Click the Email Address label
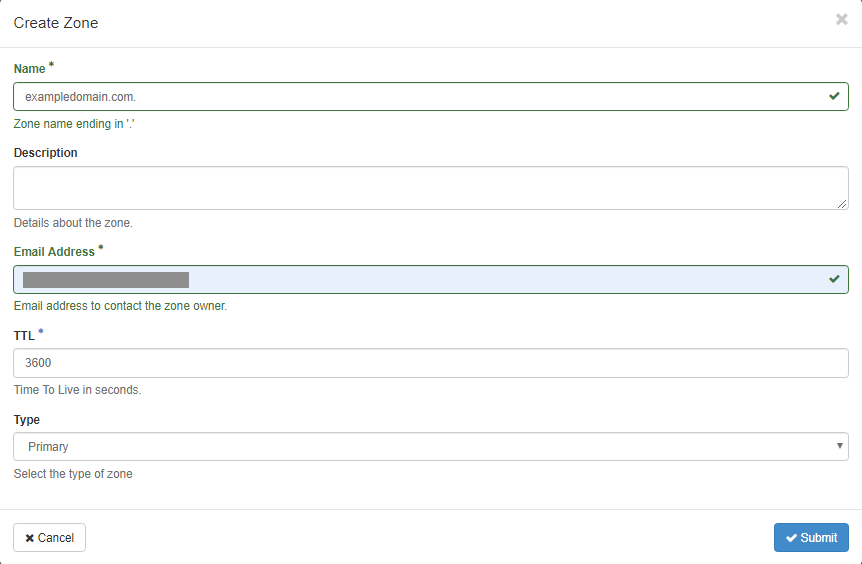The image size is (862, 564). pos(54,252)
